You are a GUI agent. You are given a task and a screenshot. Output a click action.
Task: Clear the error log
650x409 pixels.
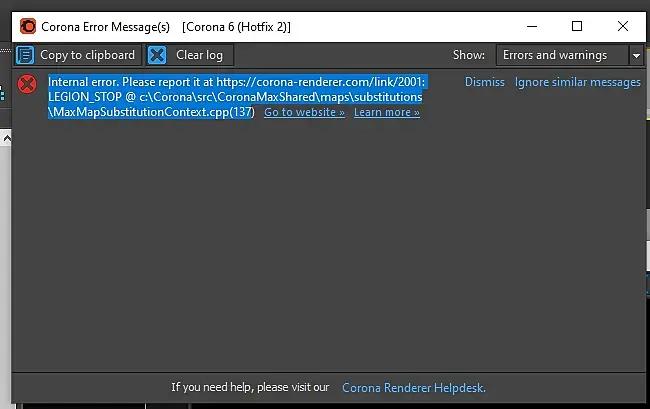click(190, 55)
